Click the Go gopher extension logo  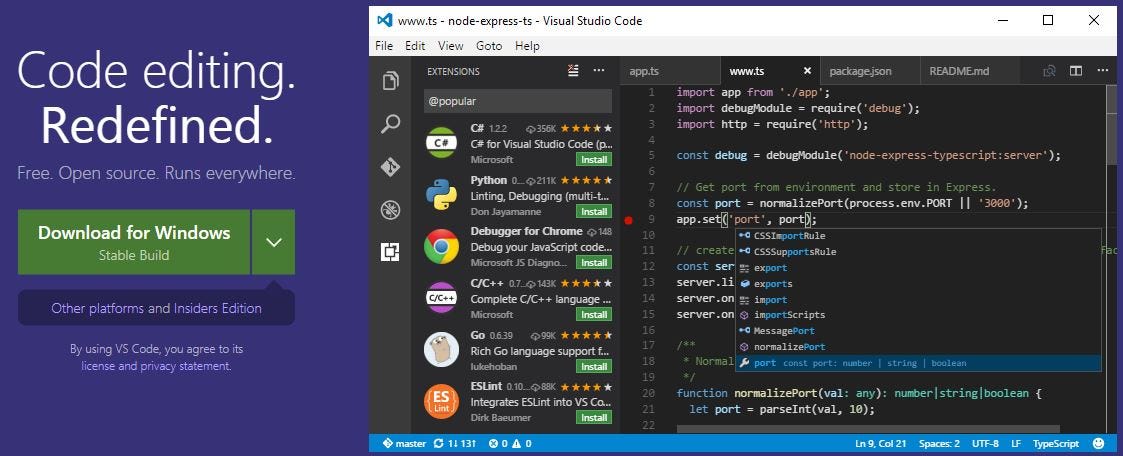pos(441,350)
